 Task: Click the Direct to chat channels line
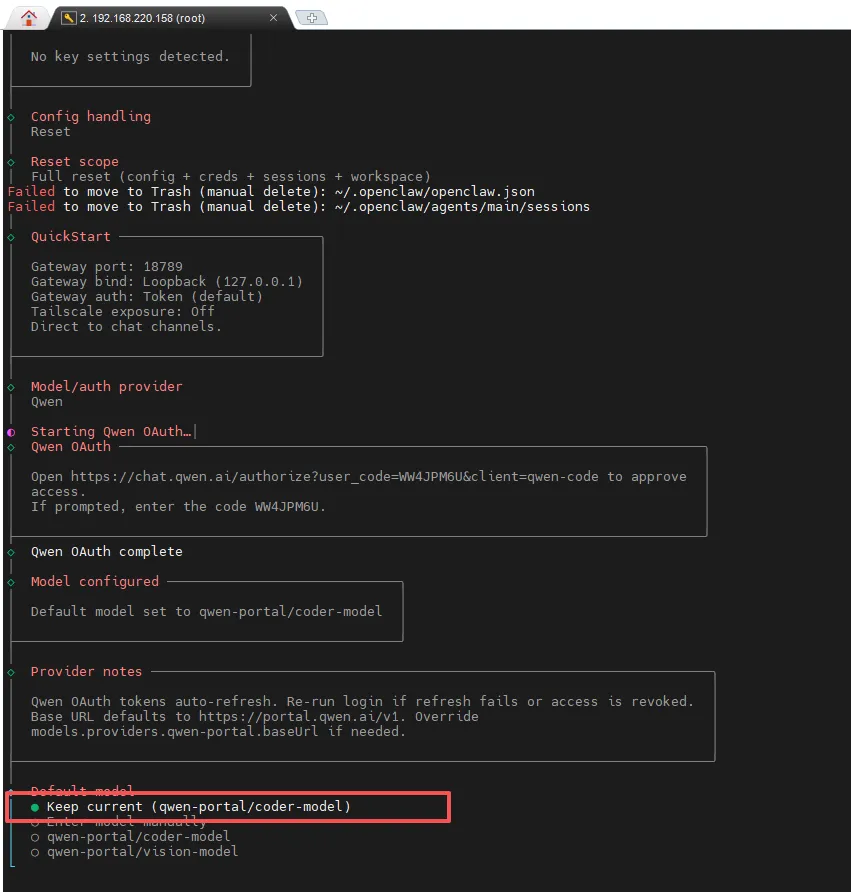[x=126, y=327]
